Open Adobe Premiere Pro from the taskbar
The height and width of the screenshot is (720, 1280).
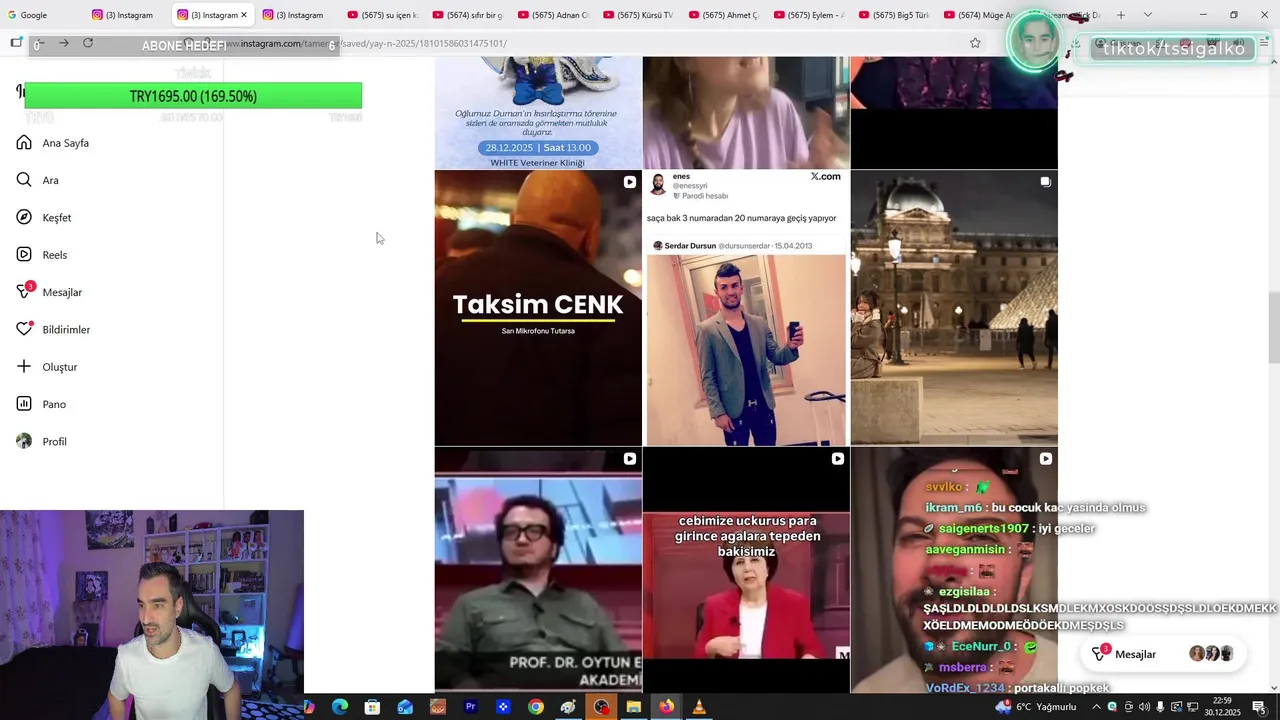coord(470,707)
